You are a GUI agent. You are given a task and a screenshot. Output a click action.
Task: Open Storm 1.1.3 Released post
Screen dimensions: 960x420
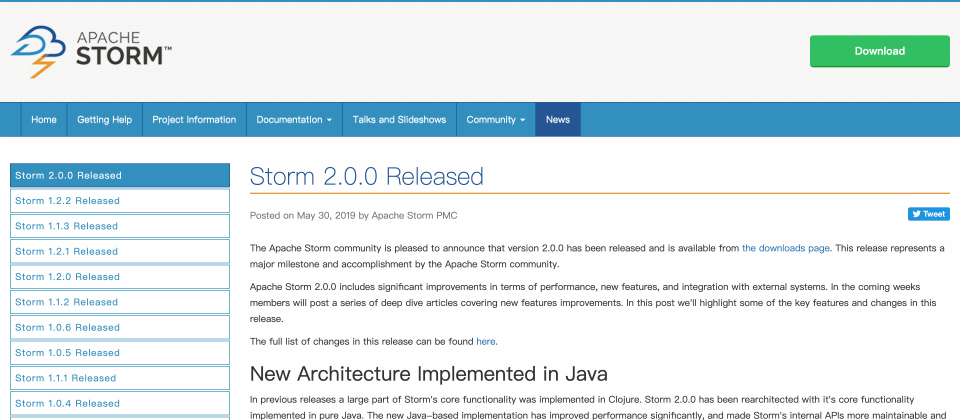(120, 226)
